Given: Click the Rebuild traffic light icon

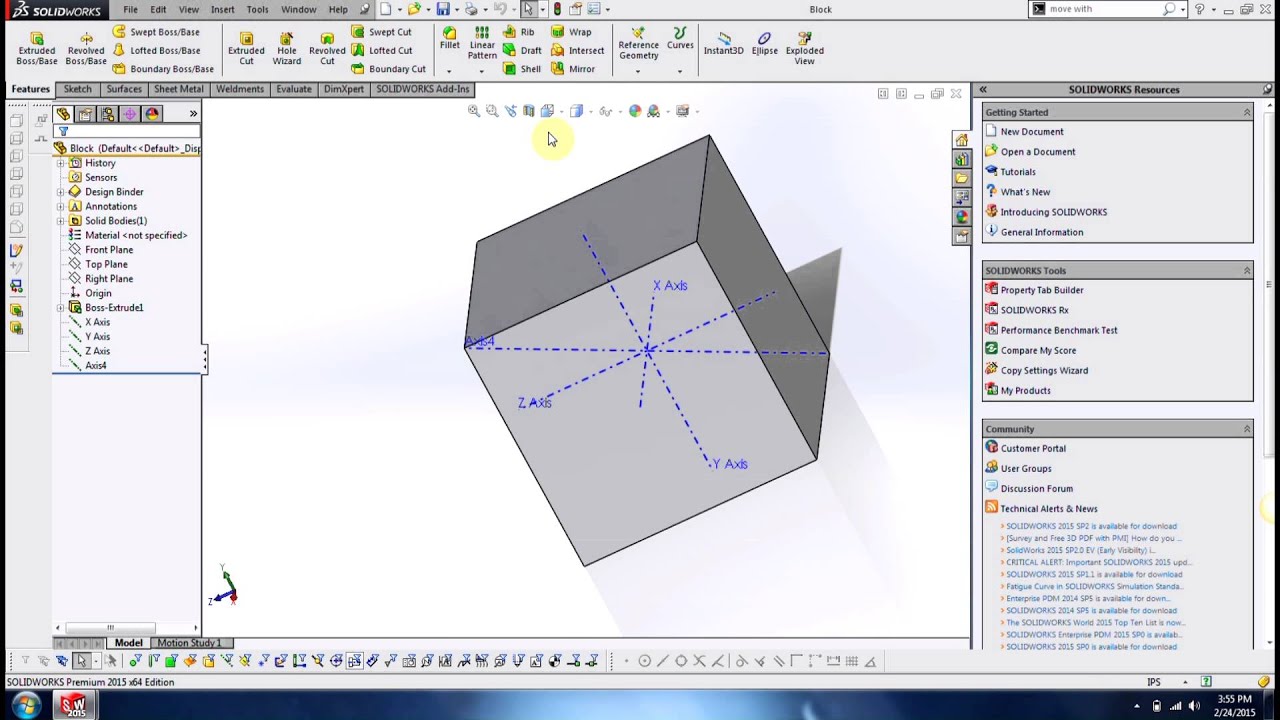Looking at the screenshot, I should (x=557, y=9).
